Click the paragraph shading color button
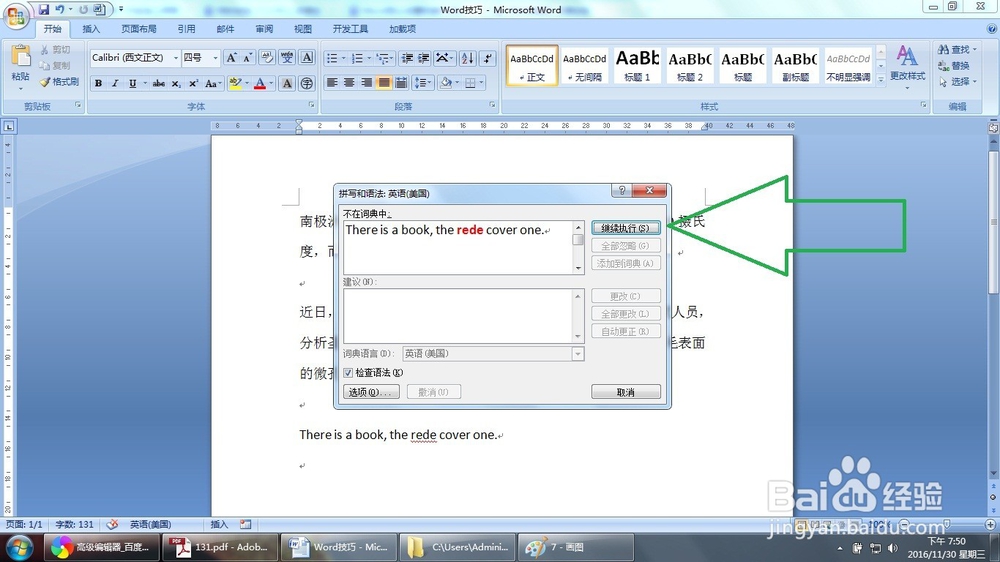This screenshot has height=562, width=1000. [446, 83]
